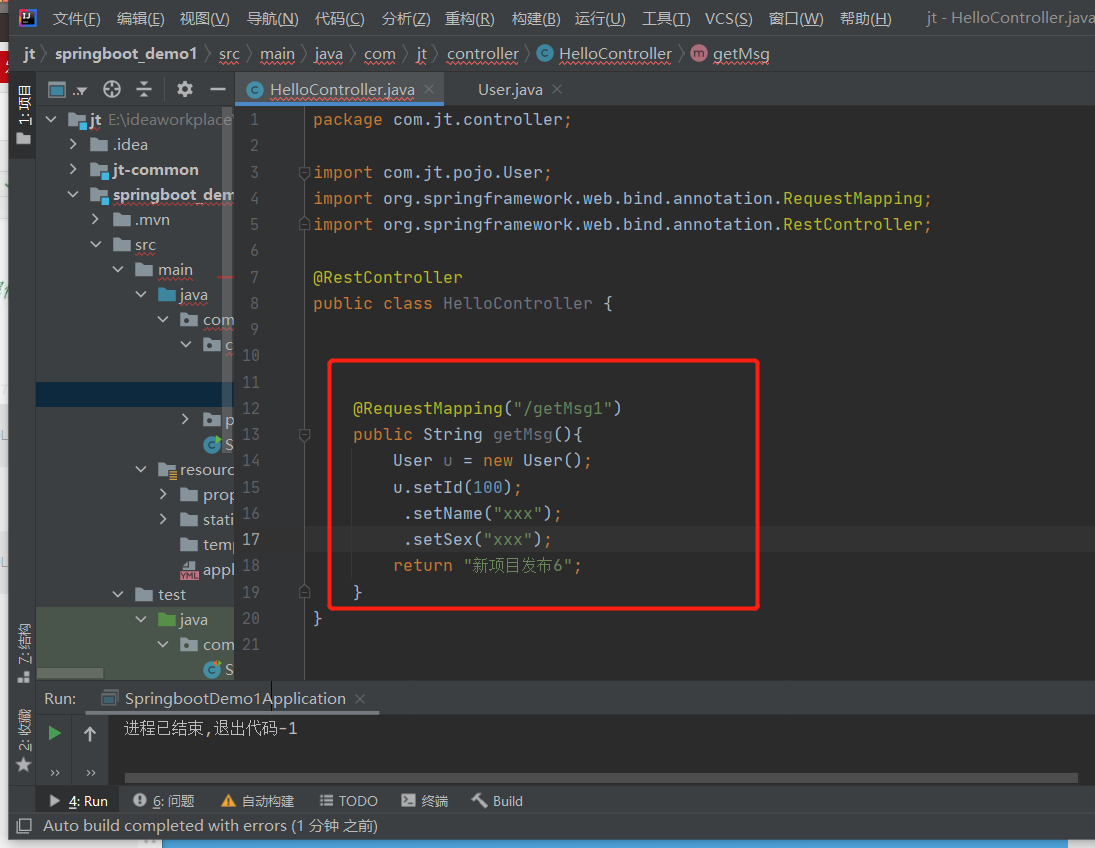Open the TODO tool window
1095x848 pixels.
click(348, 801)
